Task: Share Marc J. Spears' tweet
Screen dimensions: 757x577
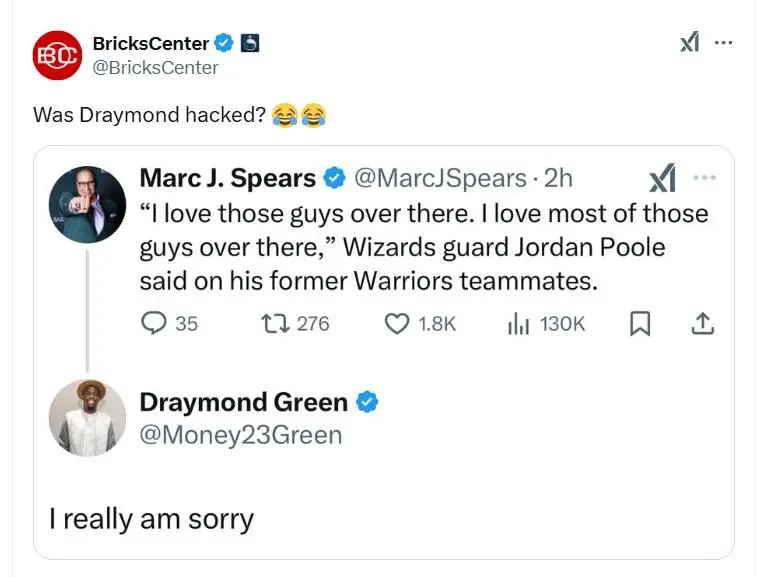Action: [x=703, y=323]
